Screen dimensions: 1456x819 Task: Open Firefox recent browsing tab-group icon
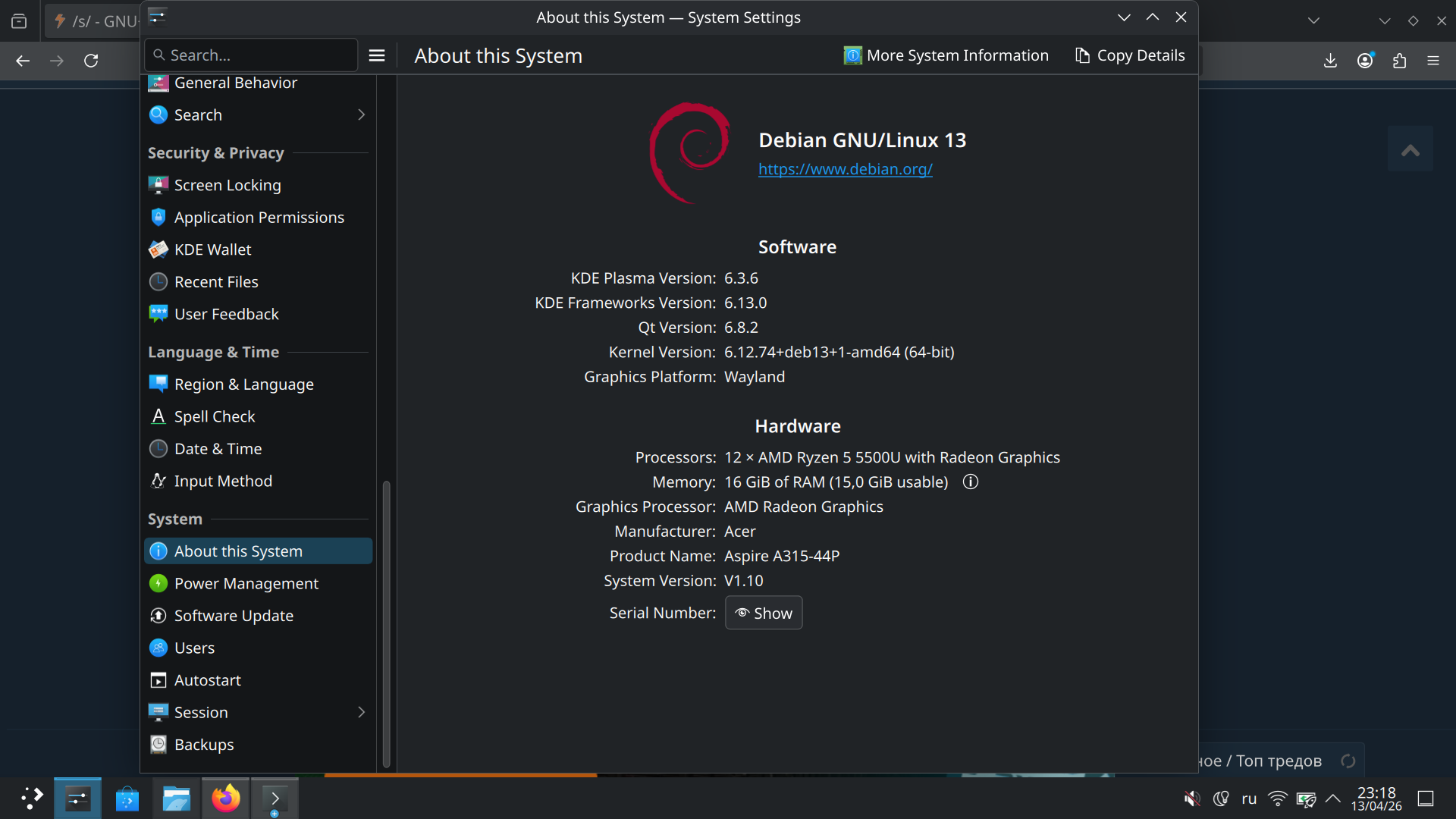19,21
